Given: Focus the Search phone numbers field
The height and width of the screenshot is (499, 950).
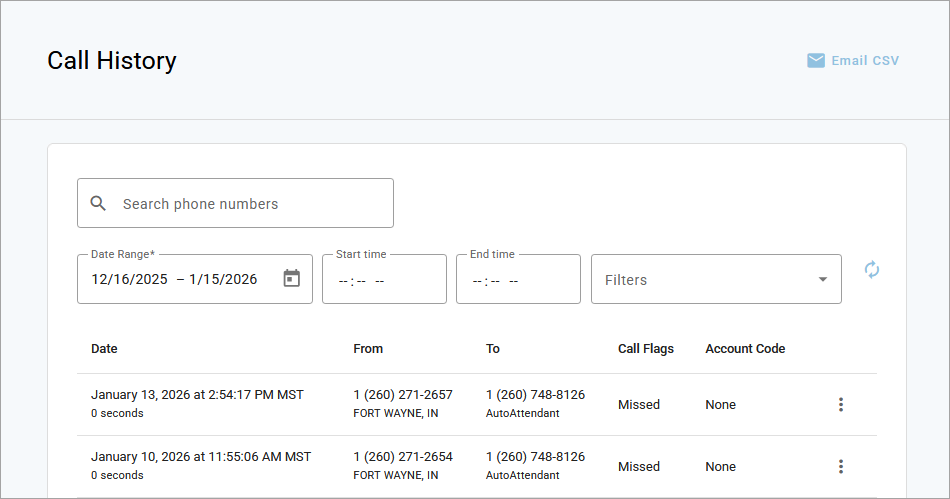Looking at the screenshot, I should tap(235, 203).
